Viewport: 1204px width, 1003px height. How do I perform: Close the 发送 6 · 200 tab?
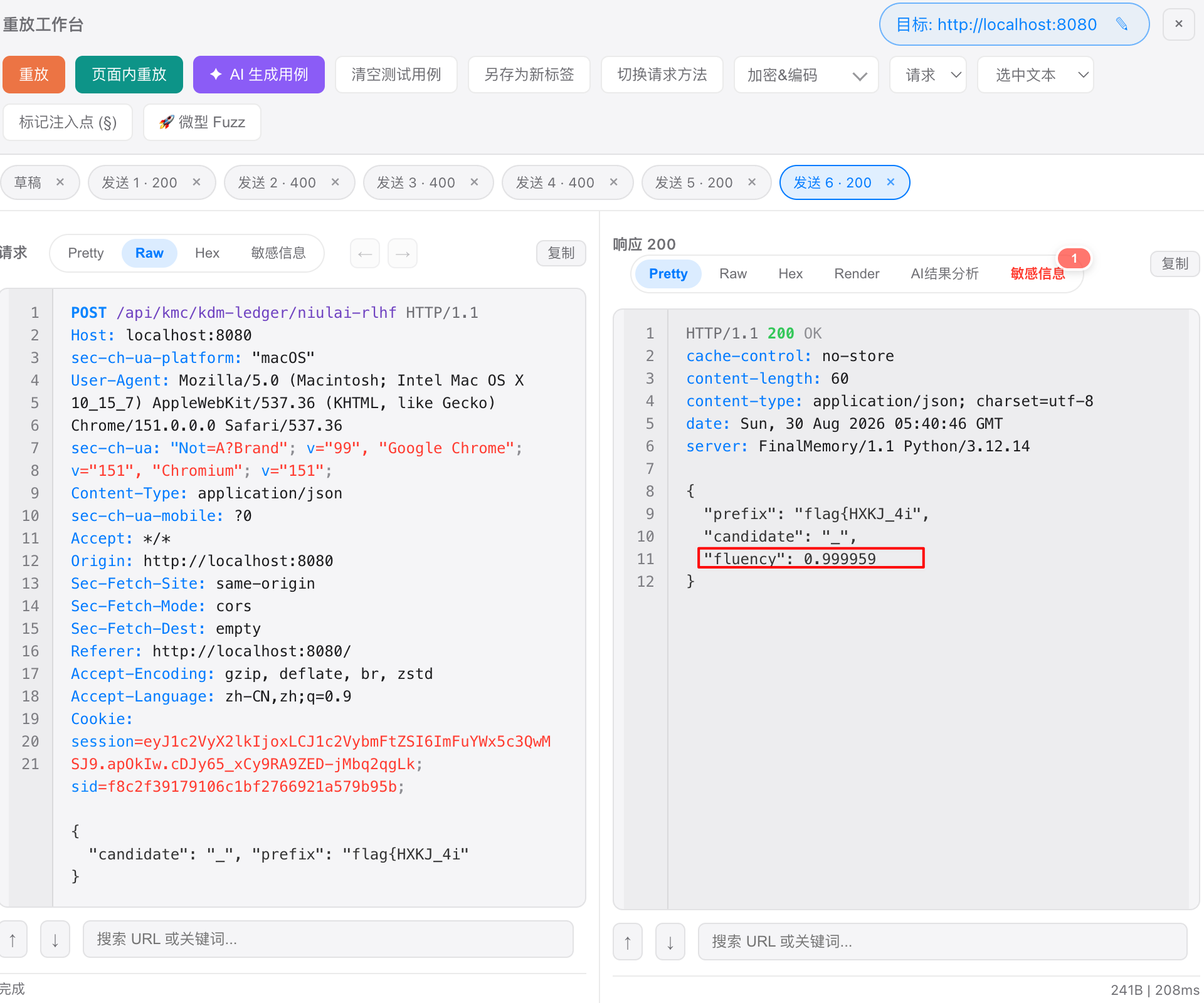(890, 182)
